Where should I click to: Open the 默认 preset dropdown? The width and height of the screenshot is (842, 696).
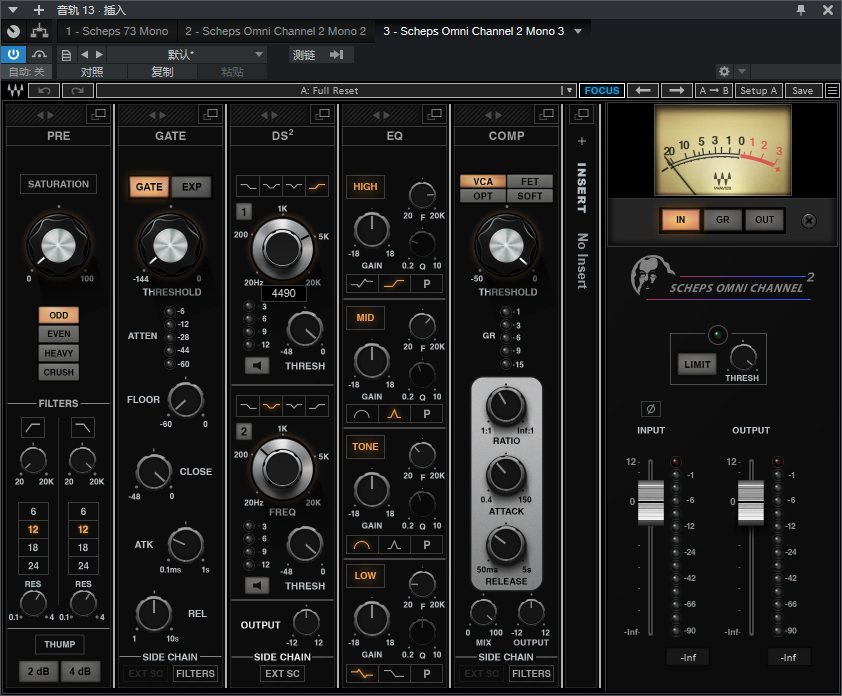click(x=186, y=54)
